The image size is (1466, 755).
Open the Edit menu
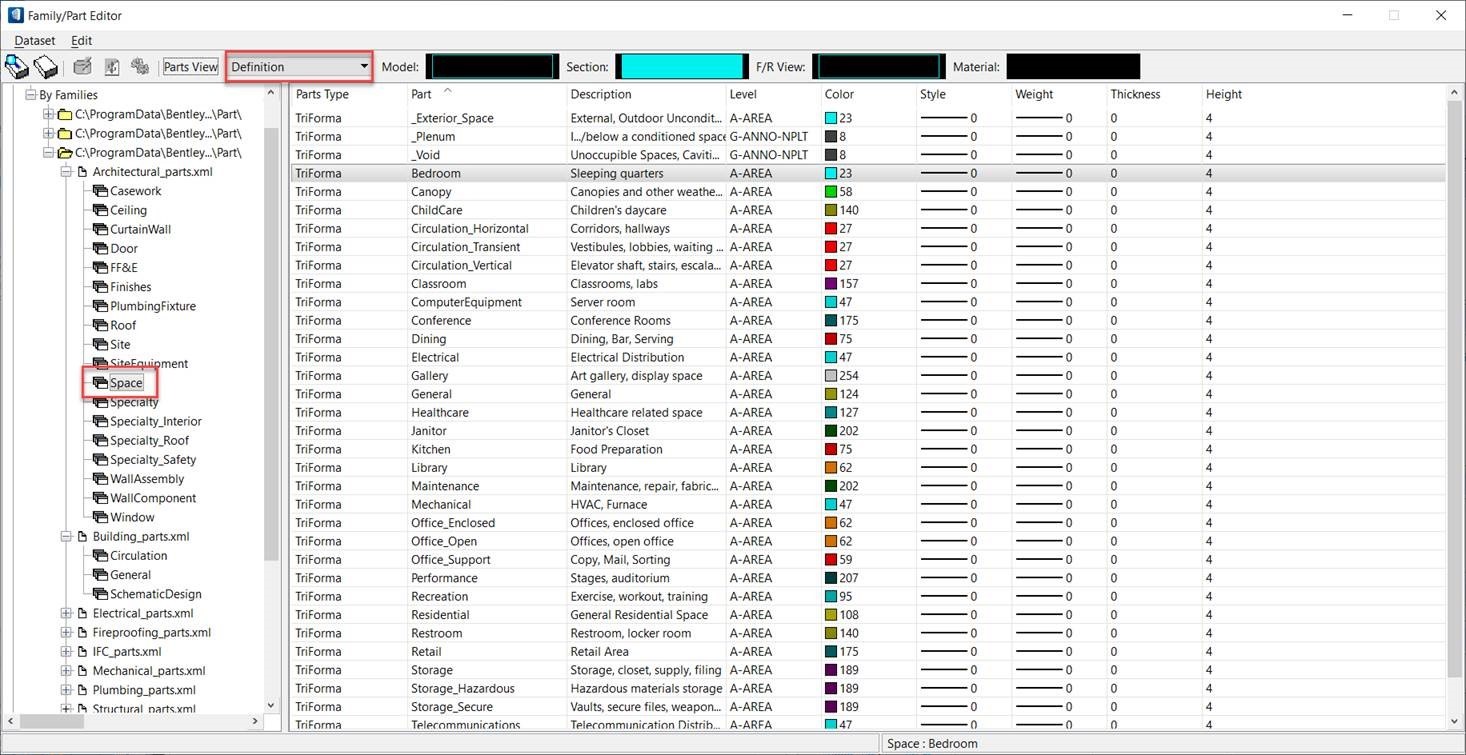point(82,41)
